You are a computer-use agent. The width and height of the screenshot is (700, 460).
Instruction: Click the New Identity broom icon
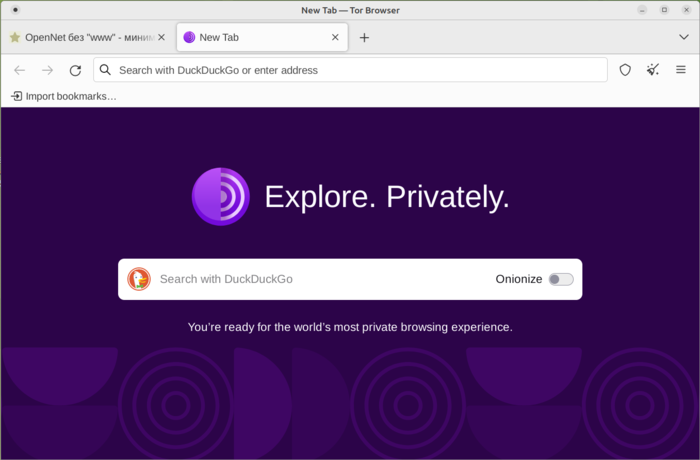(x=653, y=70)
